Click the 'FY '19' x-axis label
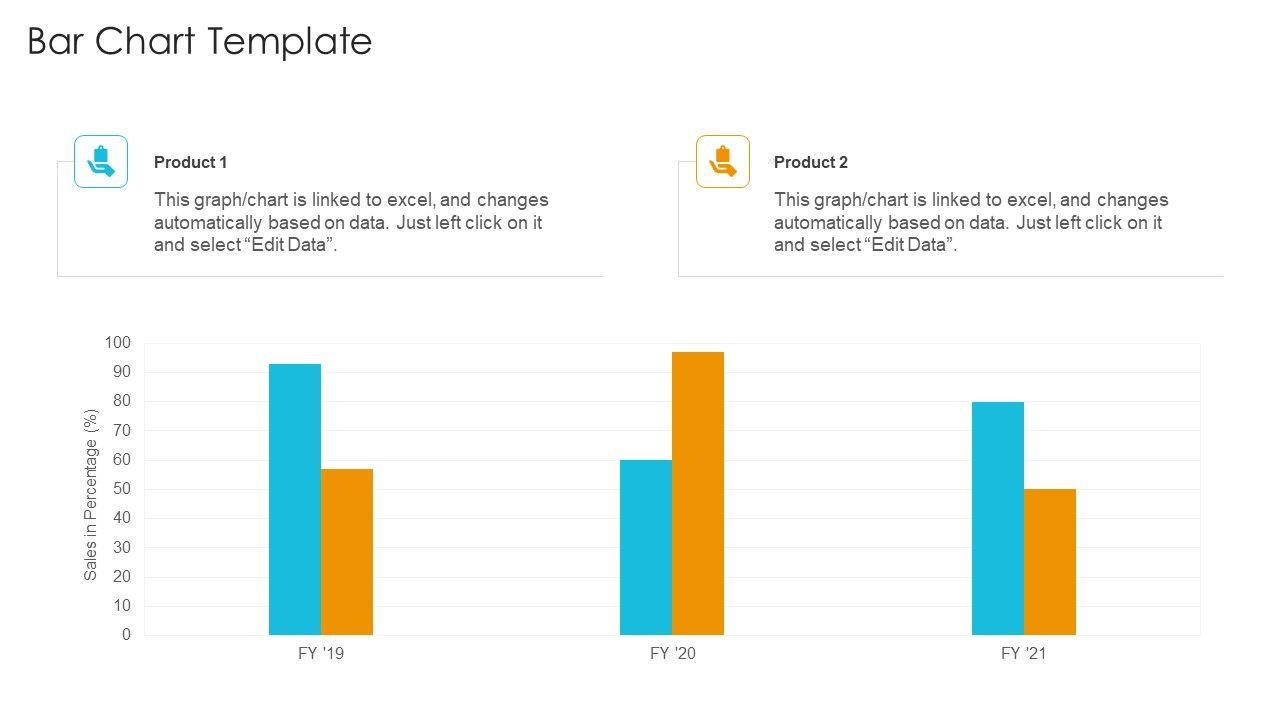The height and width of the screenshot is (720, 1280). pyautogui.click(x=321, y=654)
